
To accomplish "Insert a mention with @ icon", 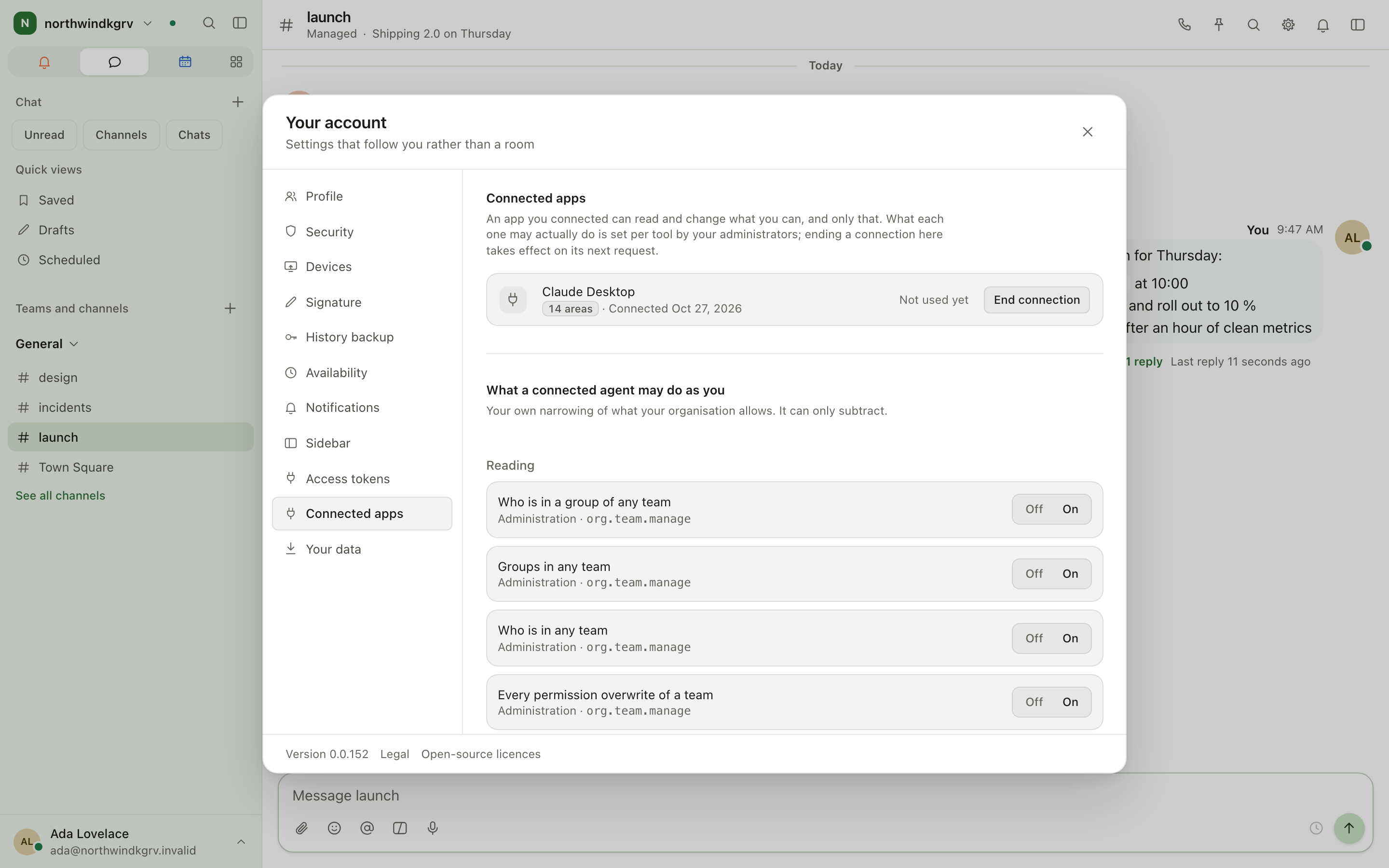I will point(367,828).
